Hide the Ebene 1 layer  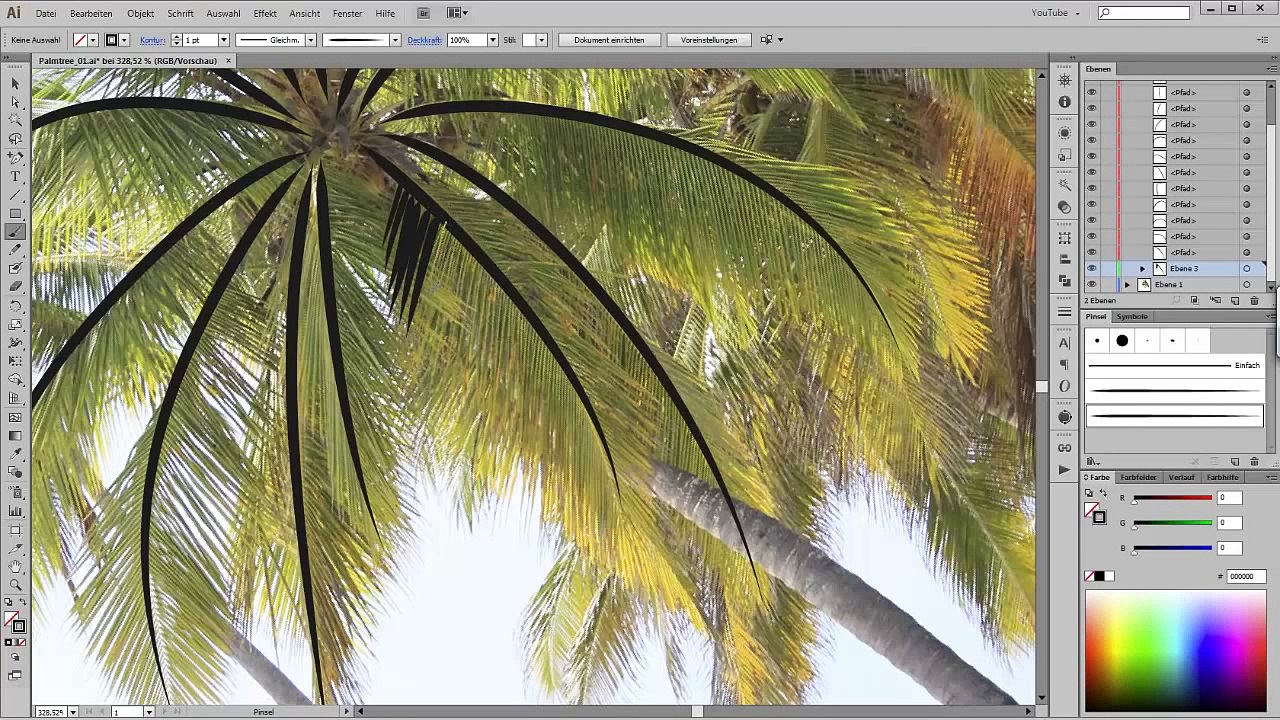pyautogui.click(x=1091, y=285)
